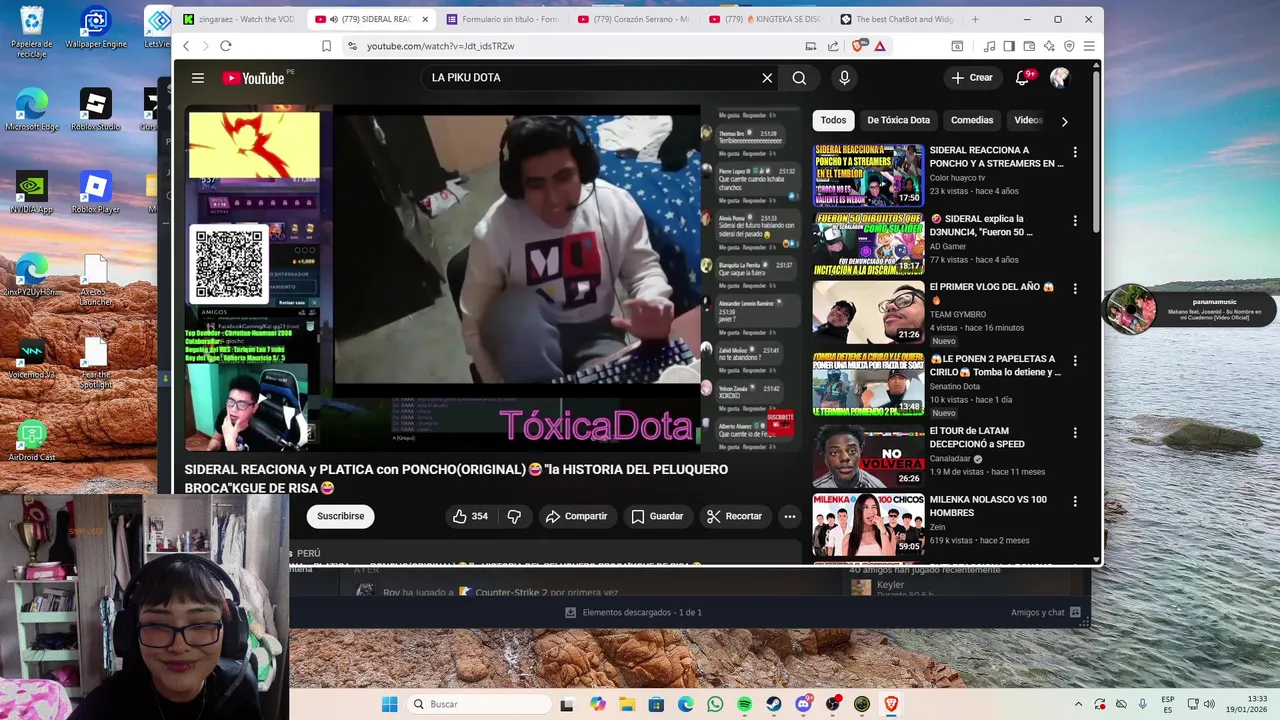
Task: Open the Brave Wallet icon
Action: pyautogui.click(x=1029, y=46)
